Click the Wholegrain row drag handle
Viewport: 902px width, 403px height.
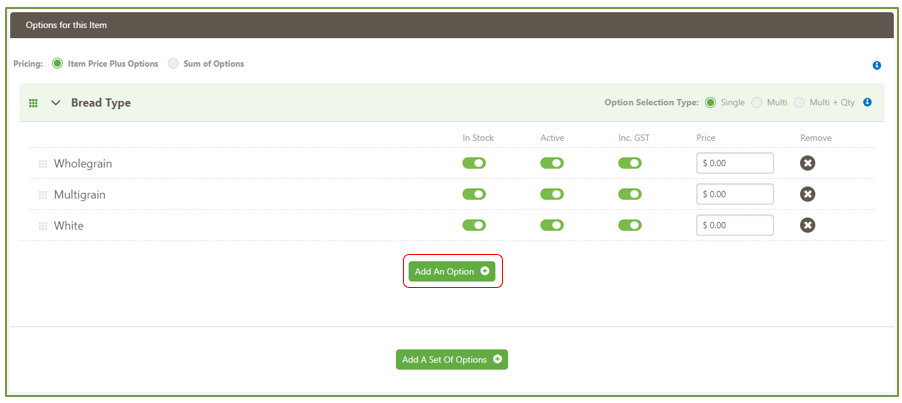click(42, 164)
